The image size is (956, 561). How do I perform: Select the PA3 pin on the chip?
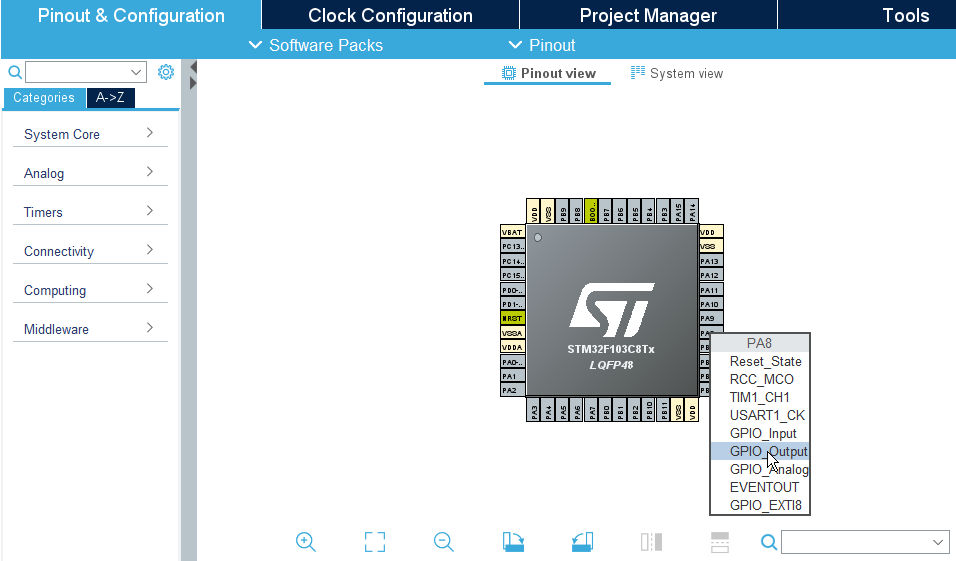pos(534,410)
